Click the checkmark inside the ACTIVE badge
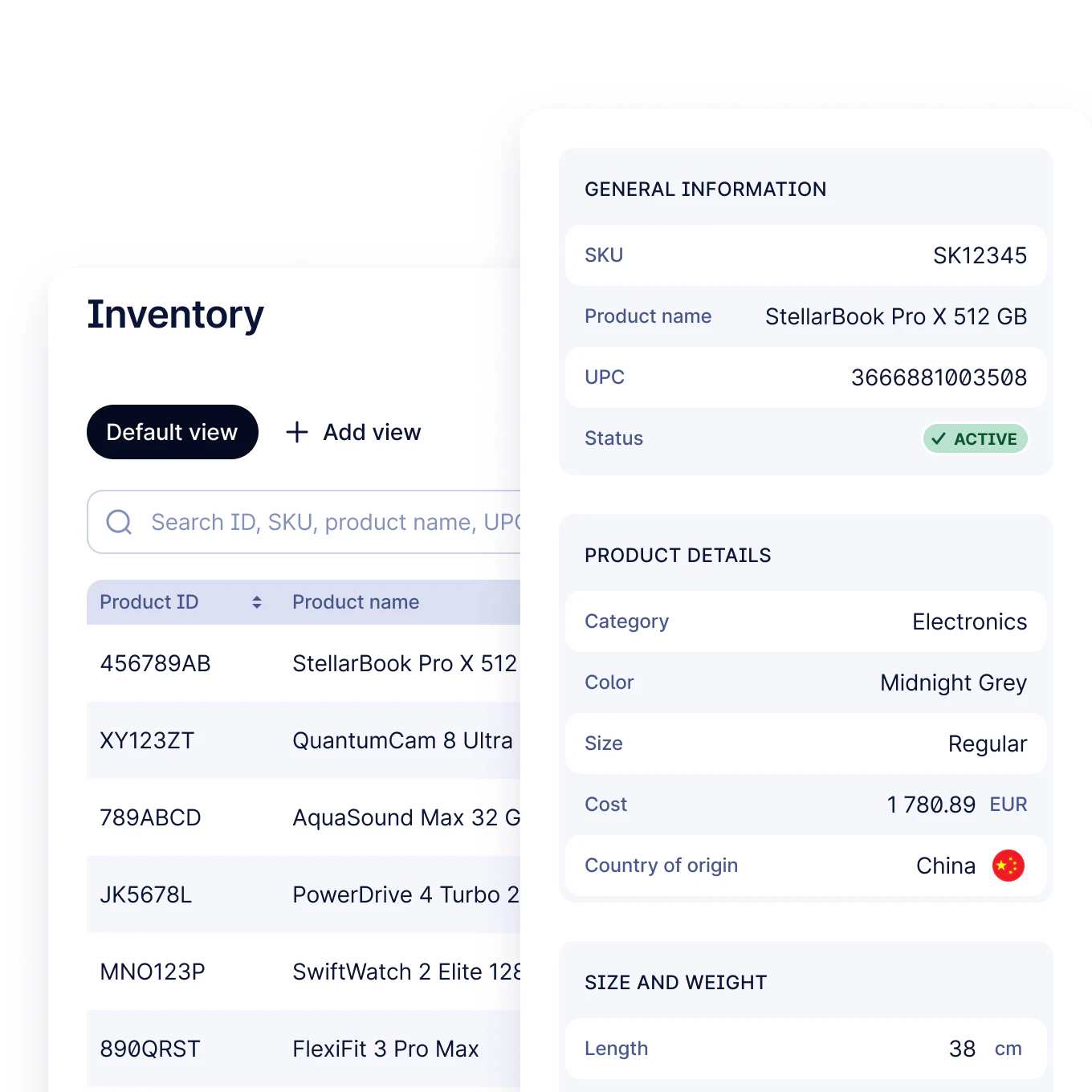Image resolution: width=1092 pixels, height=1092 pixels. (939, 438)
